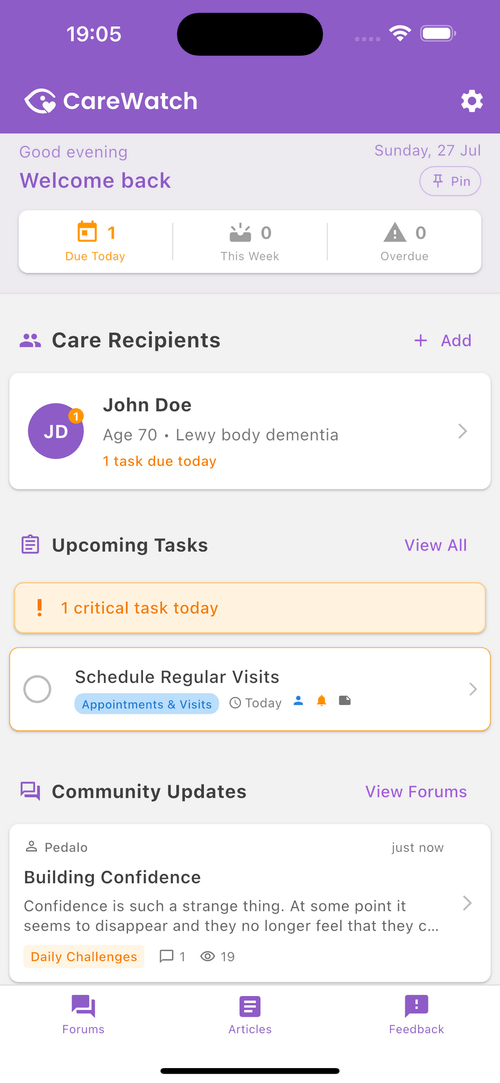Add a new care recipient
Viewport: 500px width, 1083px height.
[x=443, y=341]
